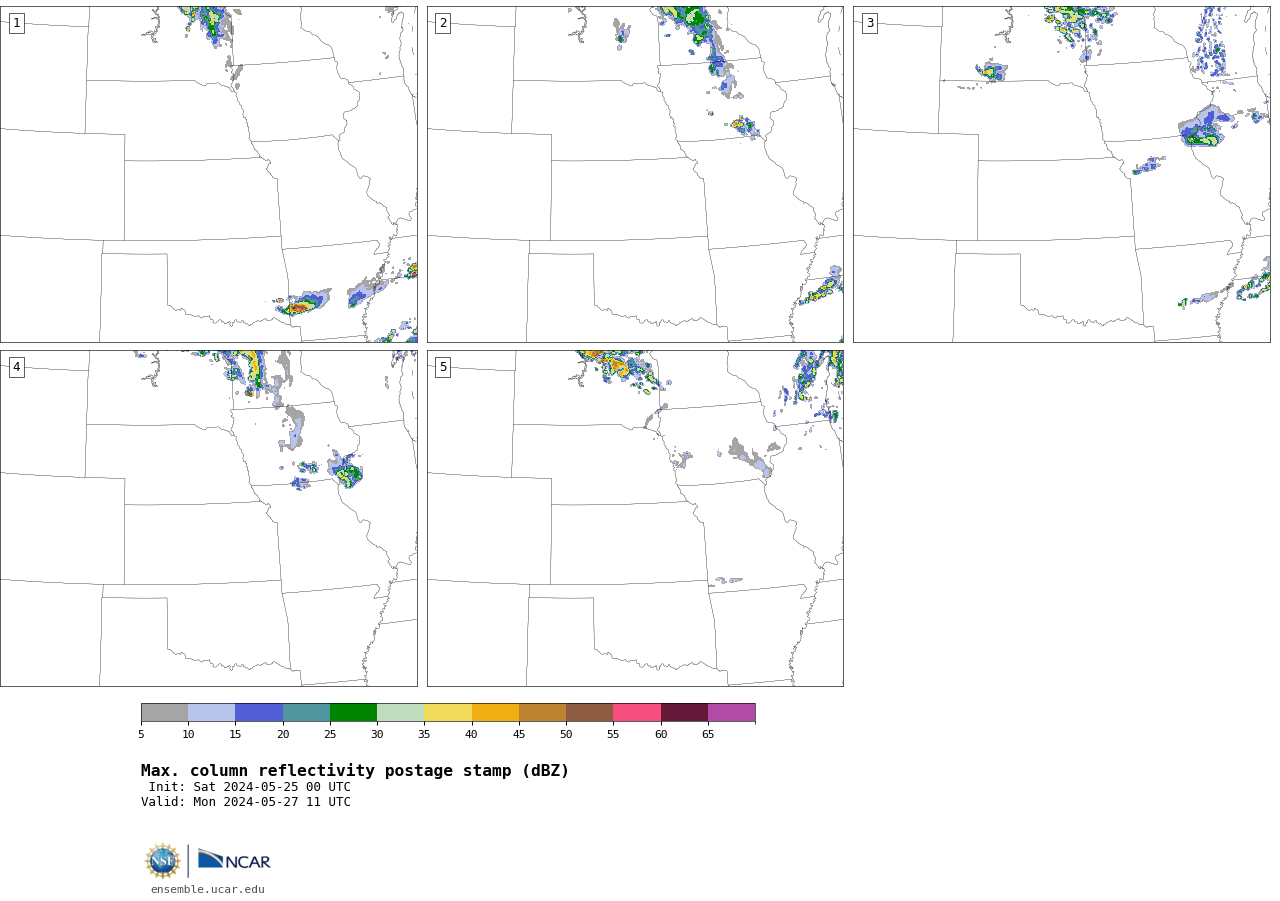Click the brown 50-55 dBZ swatch

(x=589, y=712)
